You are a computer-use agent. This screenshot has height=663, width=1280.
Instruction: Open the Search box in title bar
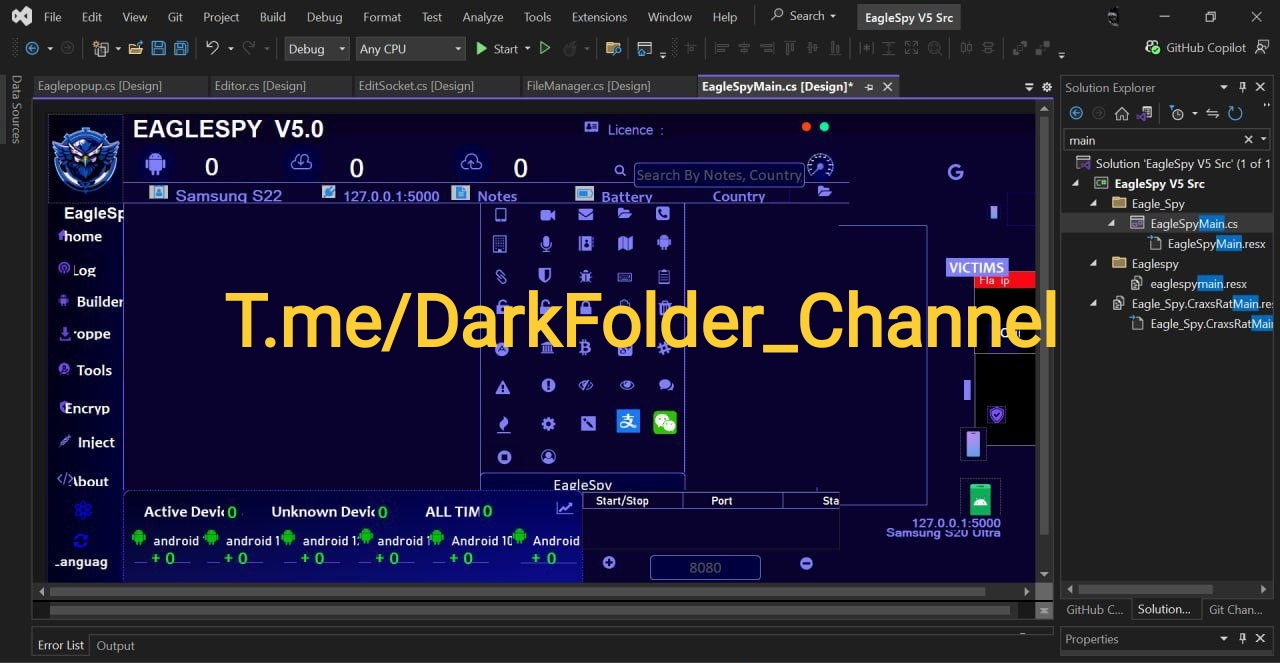[803, 16]
